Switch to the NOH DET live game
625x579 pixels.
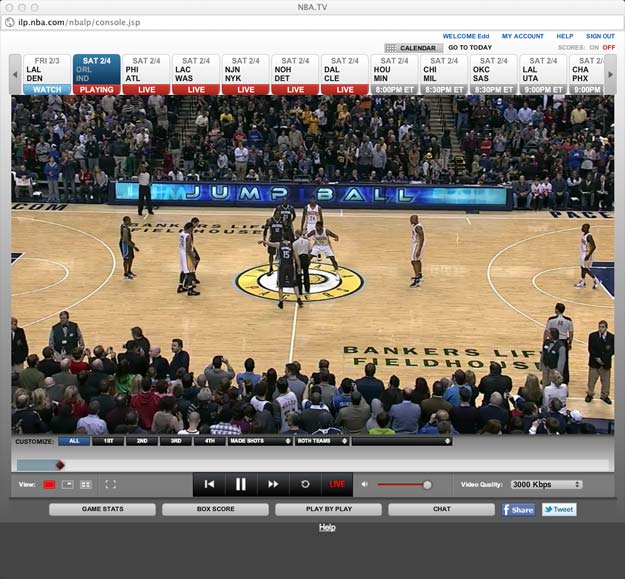point(295,75)
